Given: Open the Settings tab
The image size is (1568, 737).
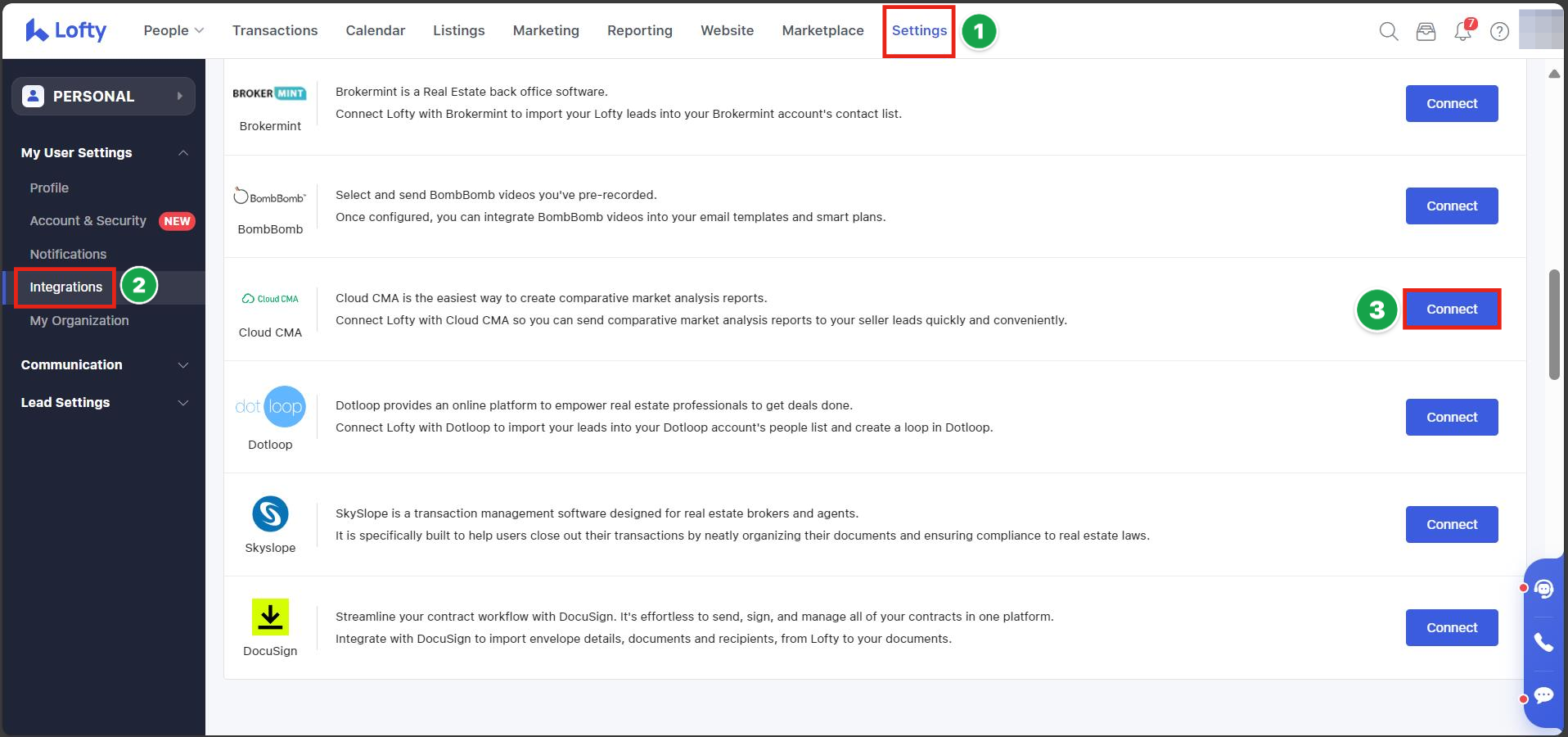Looking at the screenshot, I should click(918, 30).
